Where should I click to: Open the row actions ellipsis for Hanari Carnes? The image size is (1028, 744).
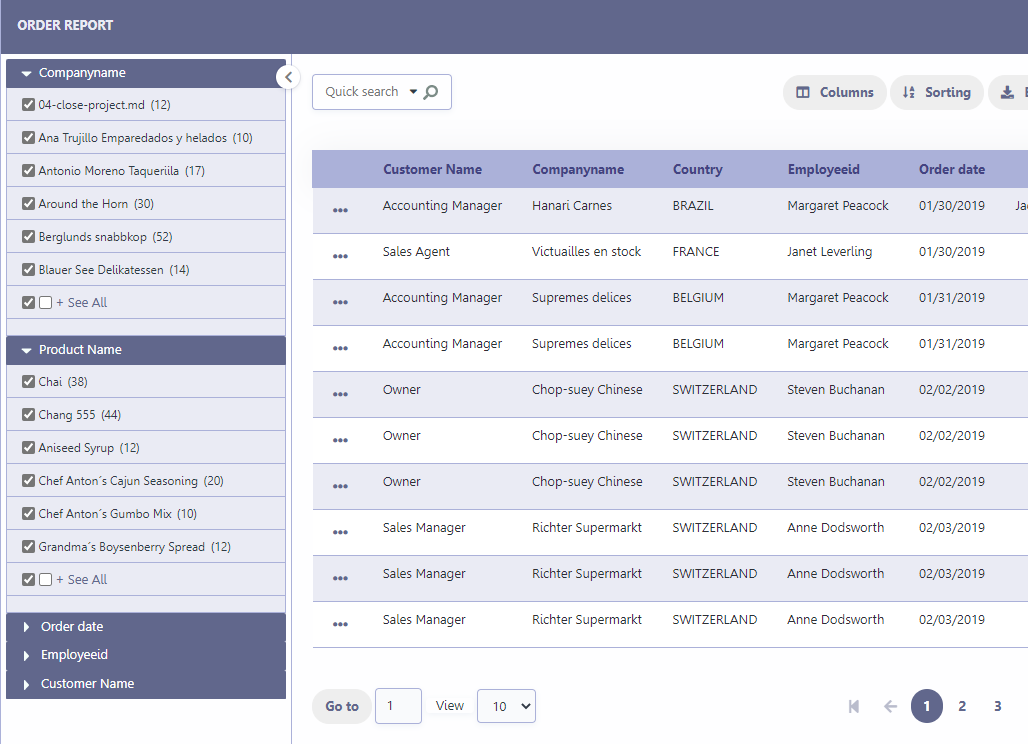pyautogui.click(x=340, y=210)
